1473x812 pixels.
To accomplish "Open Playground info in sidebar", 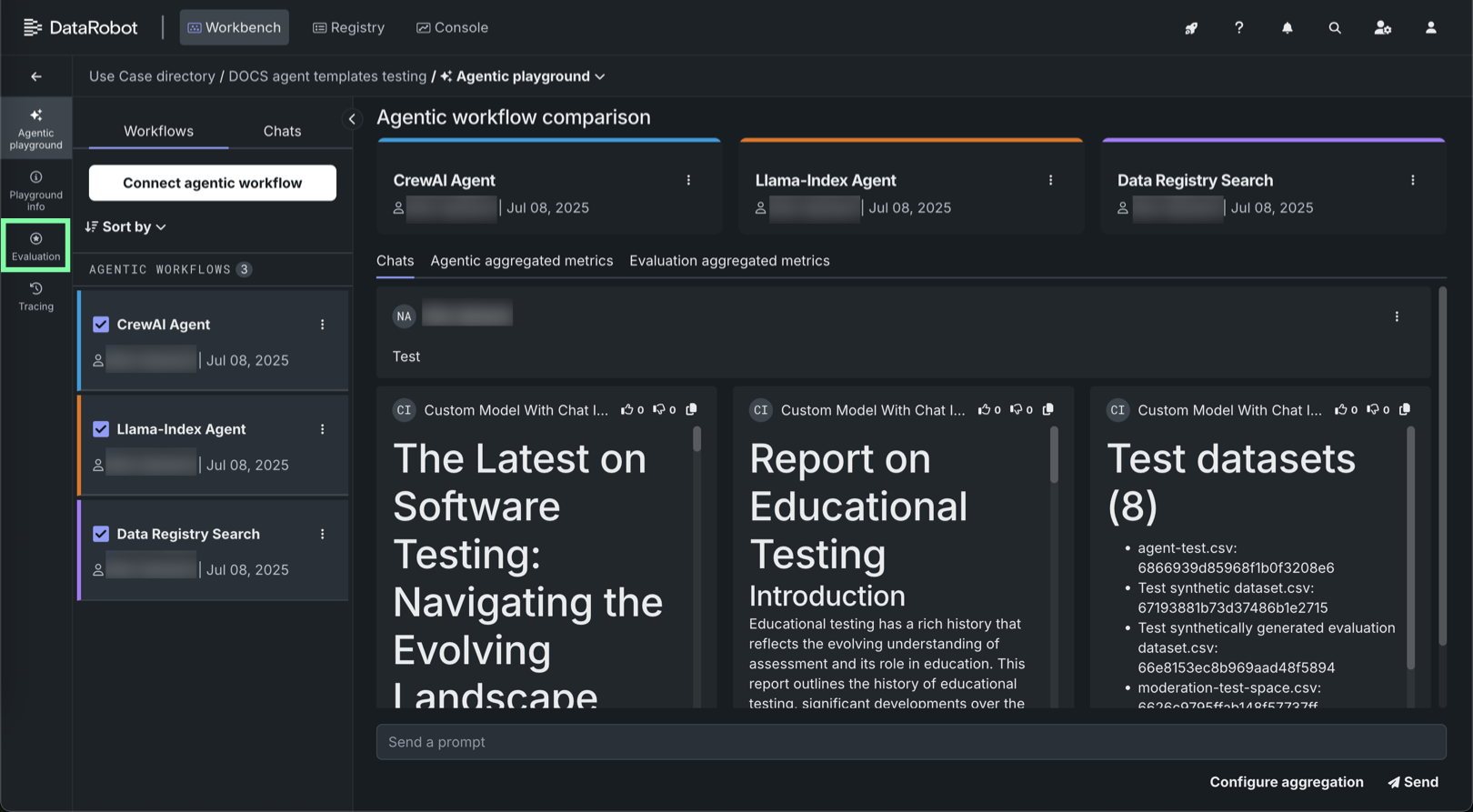I will tap(35, 190).
